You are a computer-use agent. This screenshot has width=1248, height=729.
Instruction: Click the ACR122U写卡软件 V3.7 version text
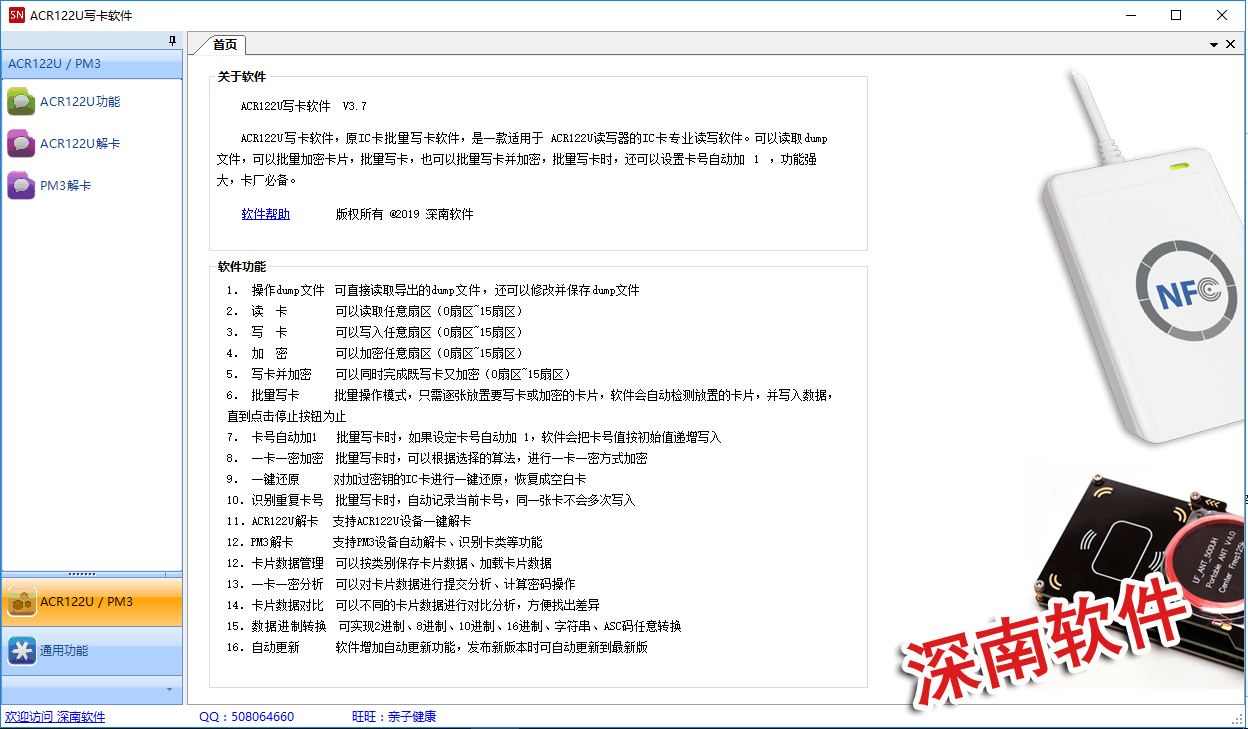coord(304,106)
